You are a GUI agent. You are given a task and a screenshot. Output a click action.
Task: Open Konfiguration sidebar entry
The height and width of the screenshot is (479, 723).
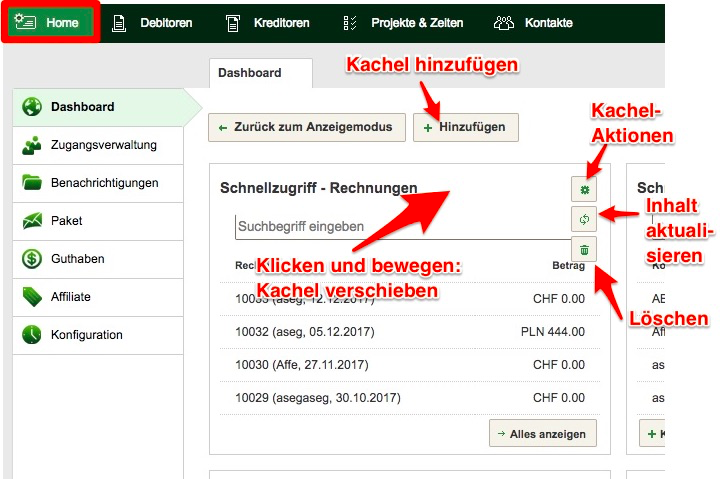[98, 335]
